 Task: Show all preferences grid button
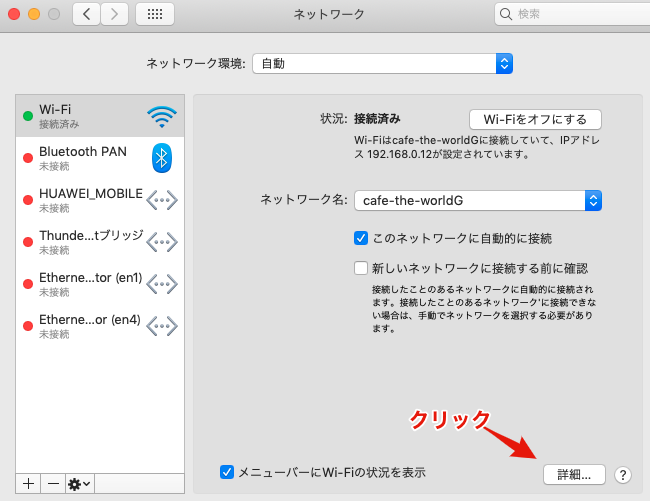pyautogui.click(x=155, y=14)
